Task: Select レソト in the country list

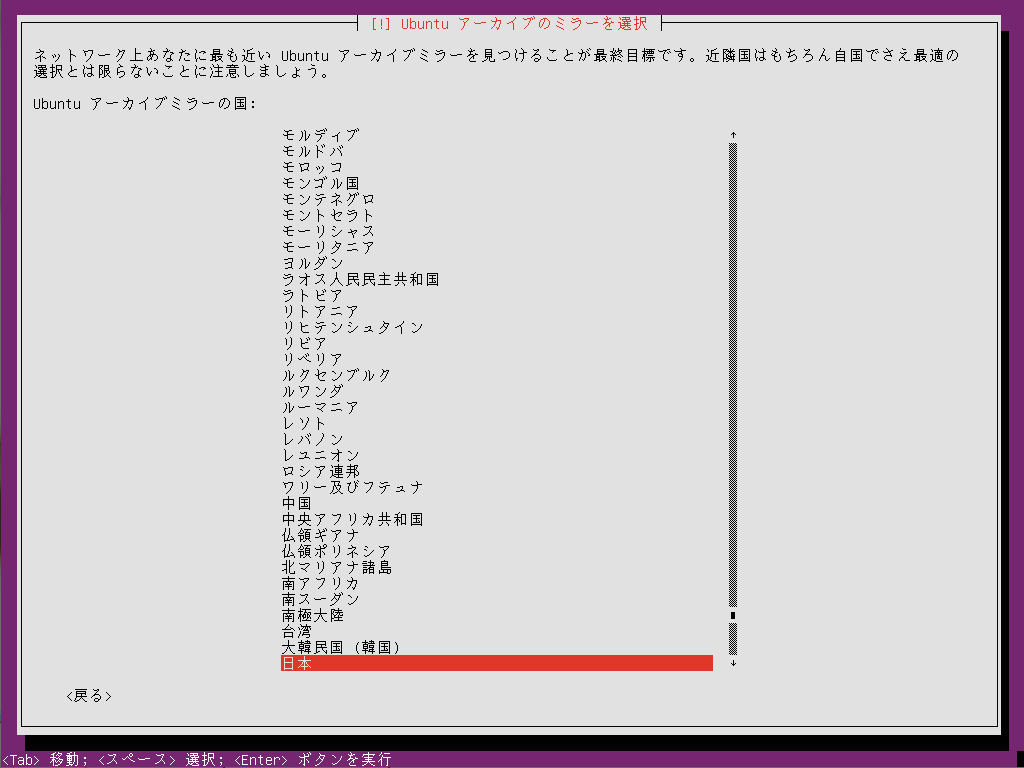Action: (305, 423)
